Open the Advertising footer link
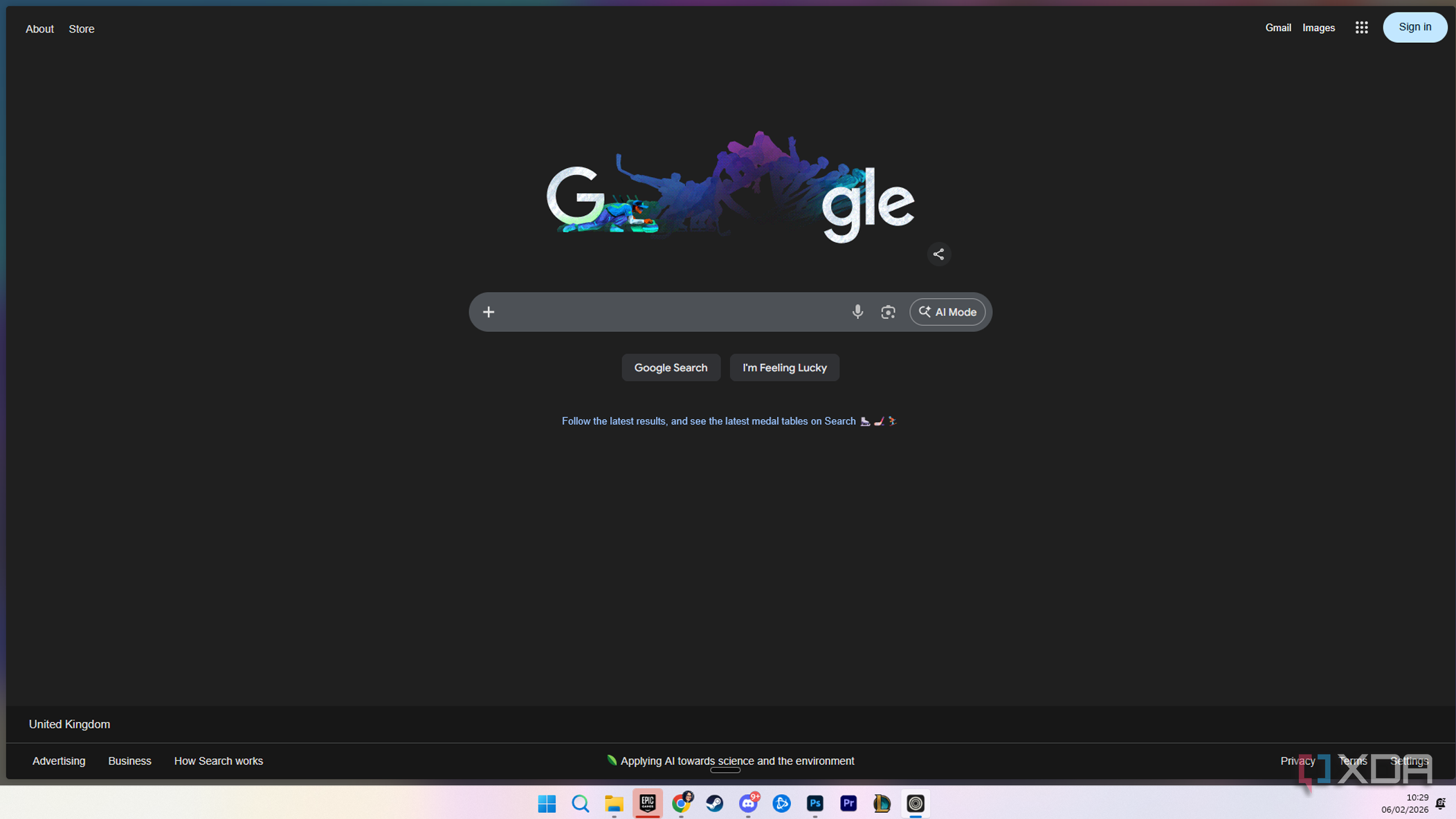 59,761
